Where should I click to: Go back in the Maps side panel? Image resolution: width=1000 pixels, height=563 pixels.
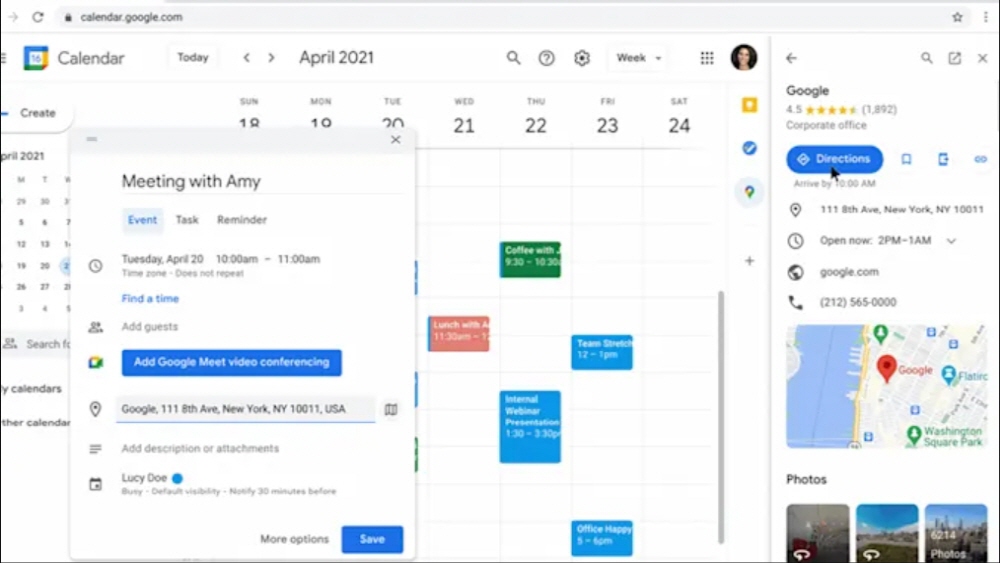(x=791, y=58)
